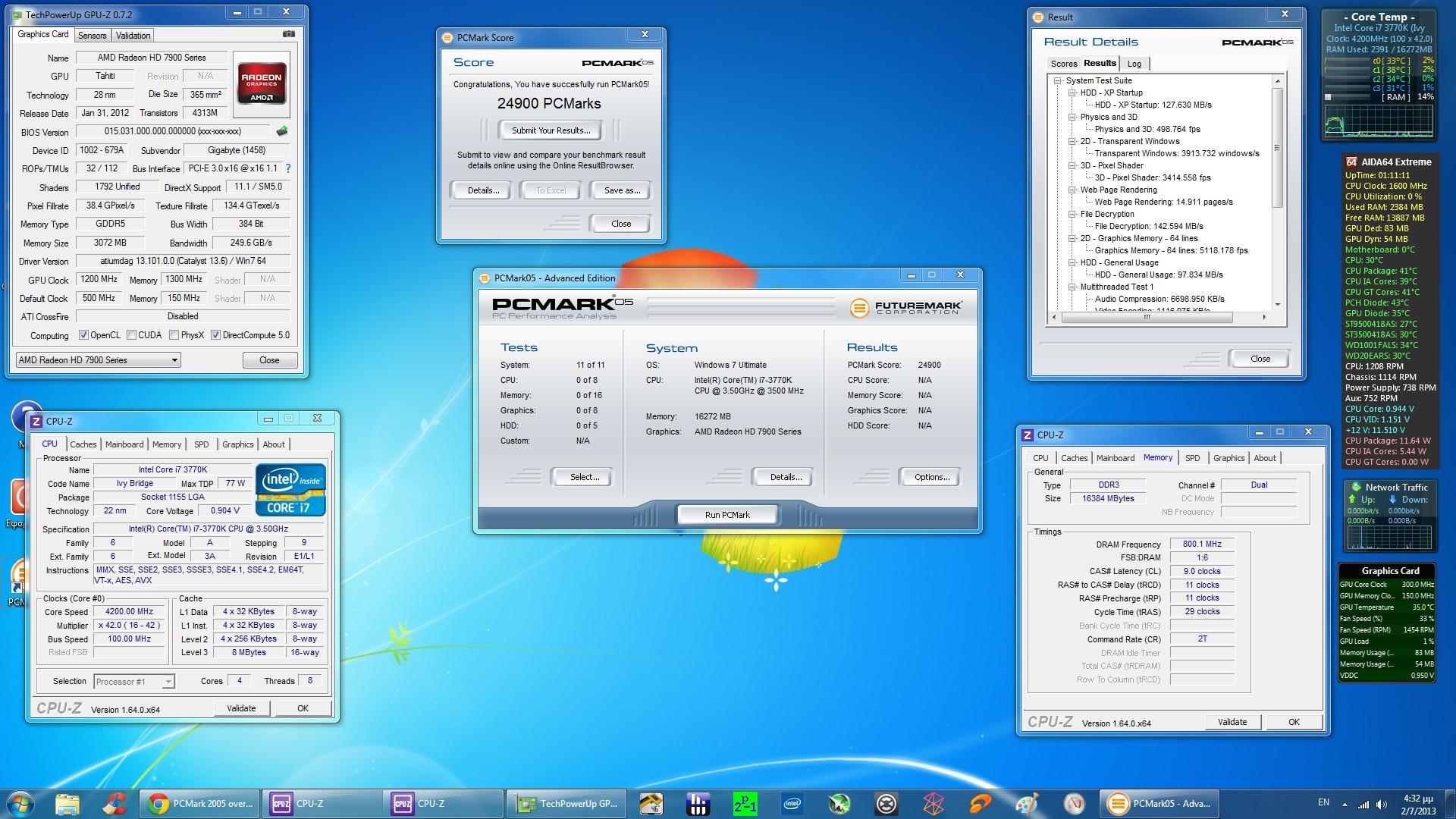
Task: Open the Processor #1 selection dropdown
Action: click(134, 682)
